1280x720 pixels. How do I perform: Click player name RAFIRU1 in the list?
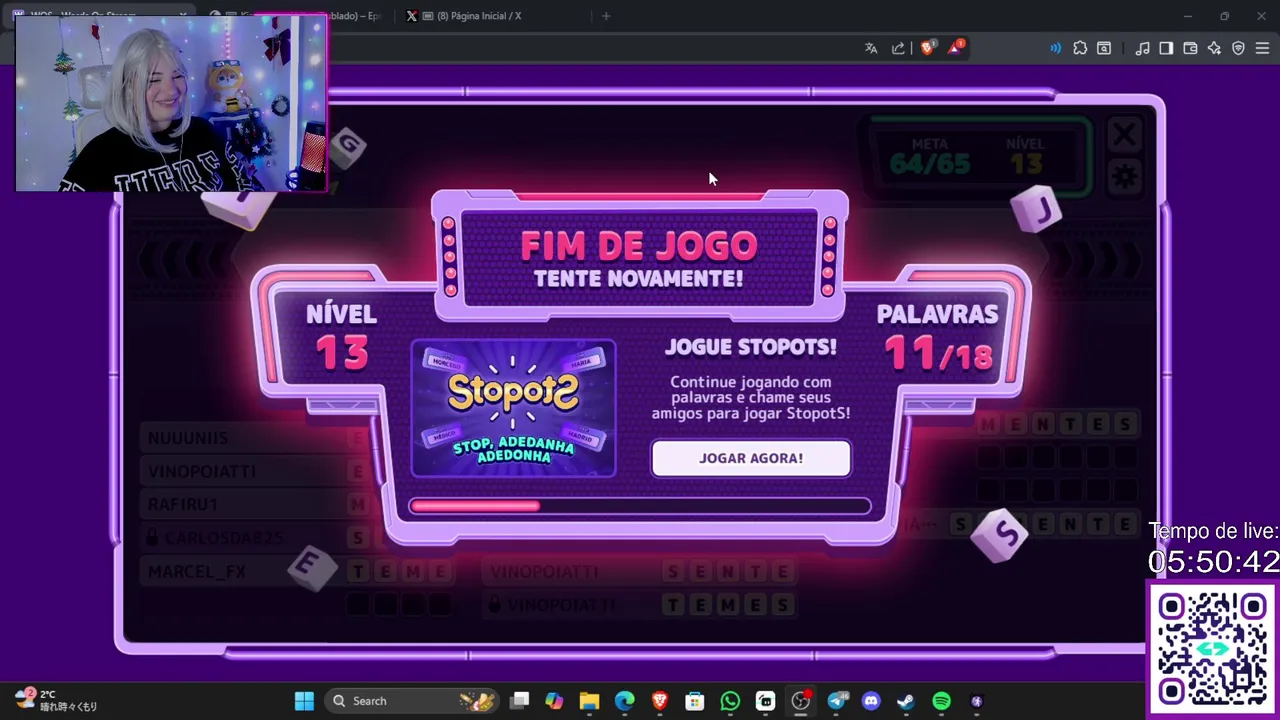point(183,504)
